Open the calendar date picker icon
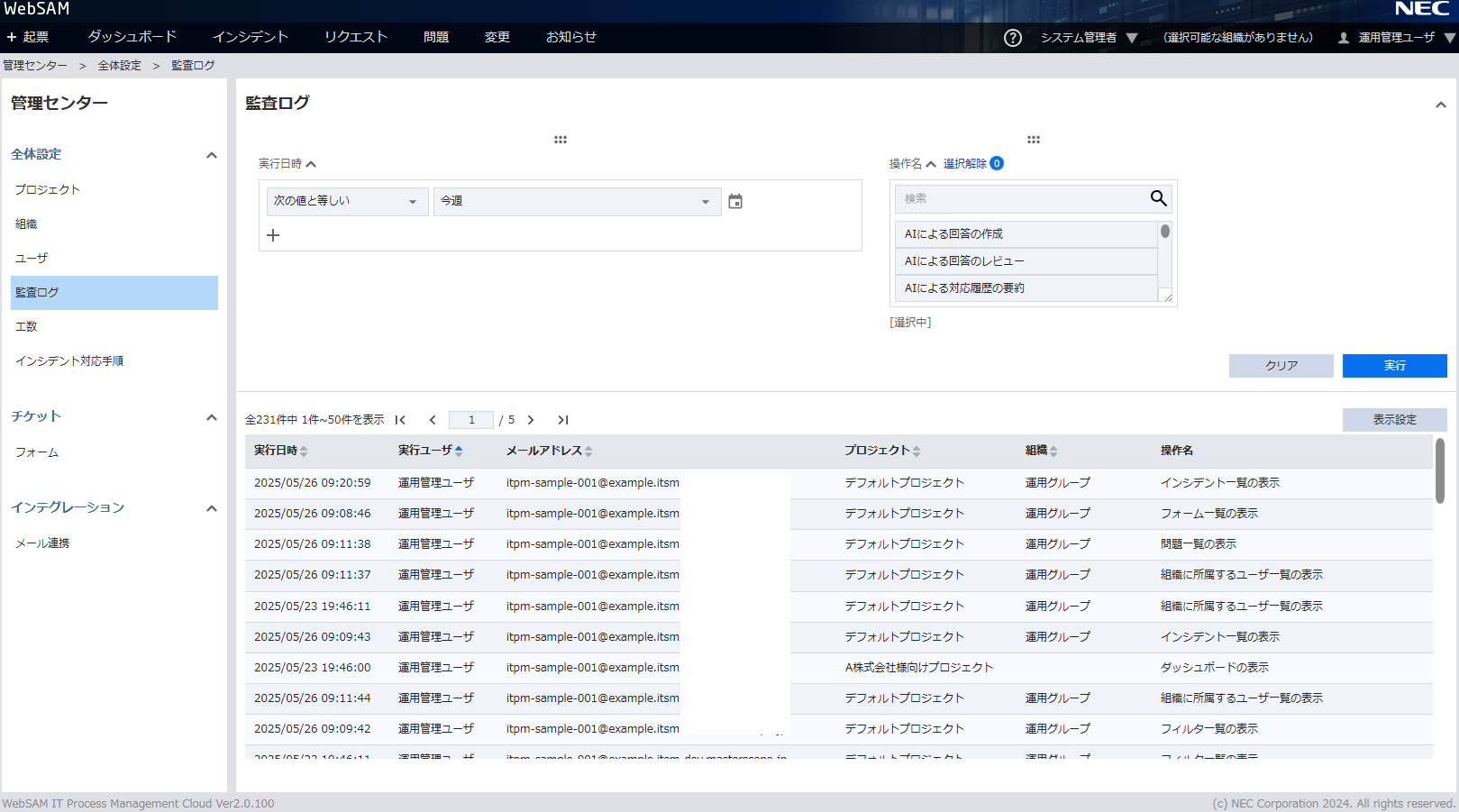Screen dimensions: 1459x812 (x=735, y=202)
